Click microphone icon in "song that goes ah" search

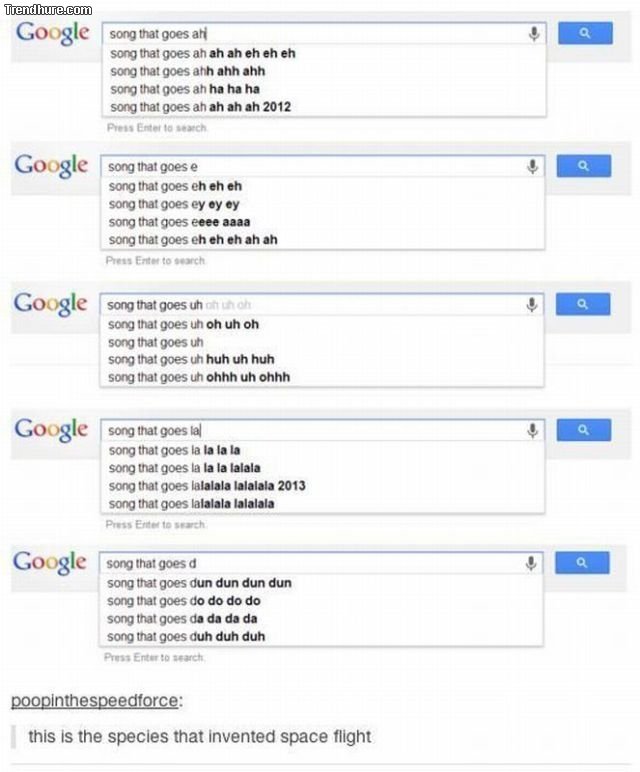pyautogui.click(x=534, y=34)
